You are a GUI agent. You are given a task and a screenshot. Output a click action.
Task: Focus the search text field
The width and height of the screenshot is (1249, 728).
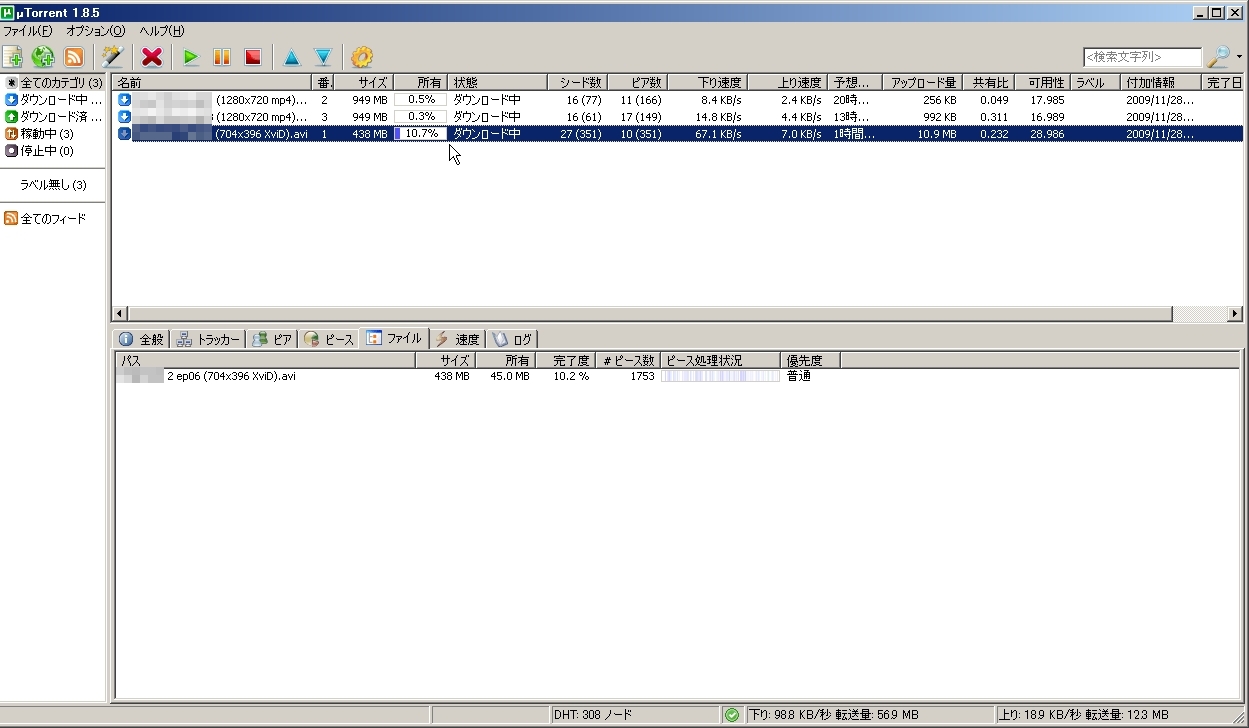1142,57
